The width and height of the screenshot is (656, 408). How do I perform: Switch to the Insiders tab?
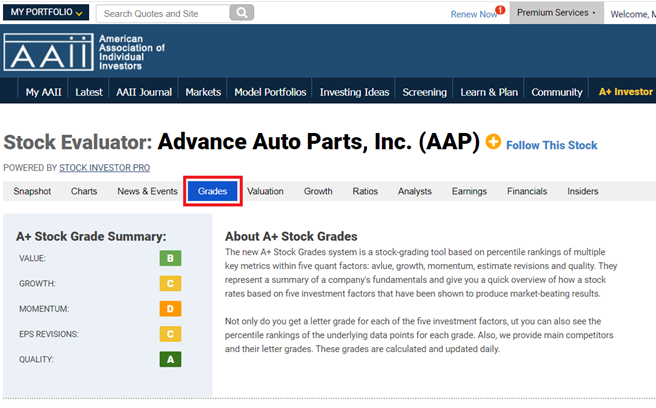(582, 191)
